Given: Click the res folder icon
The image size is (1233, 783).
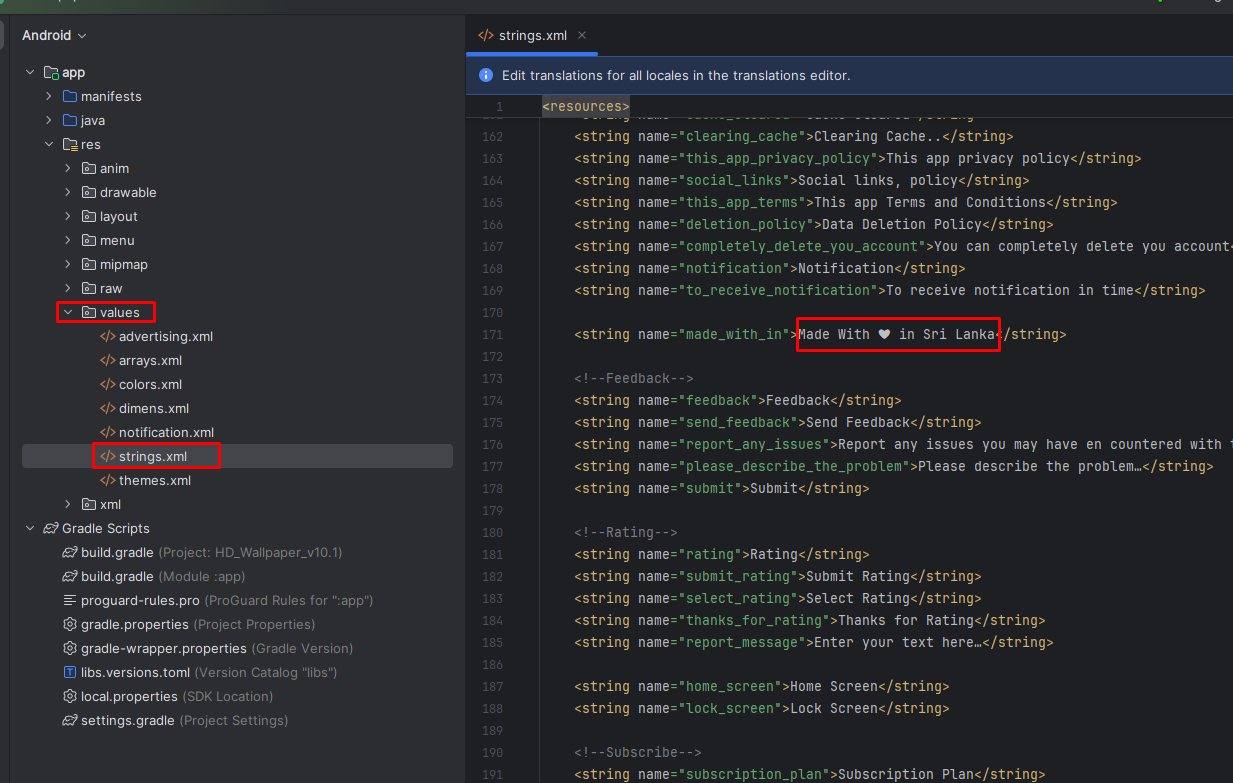Looking at the screenshot, I should (70, 145).
